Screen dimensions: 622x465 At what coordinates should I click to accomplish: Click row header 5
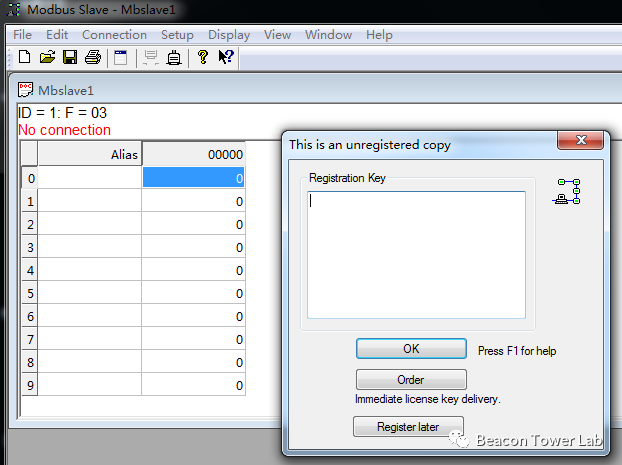30,292
